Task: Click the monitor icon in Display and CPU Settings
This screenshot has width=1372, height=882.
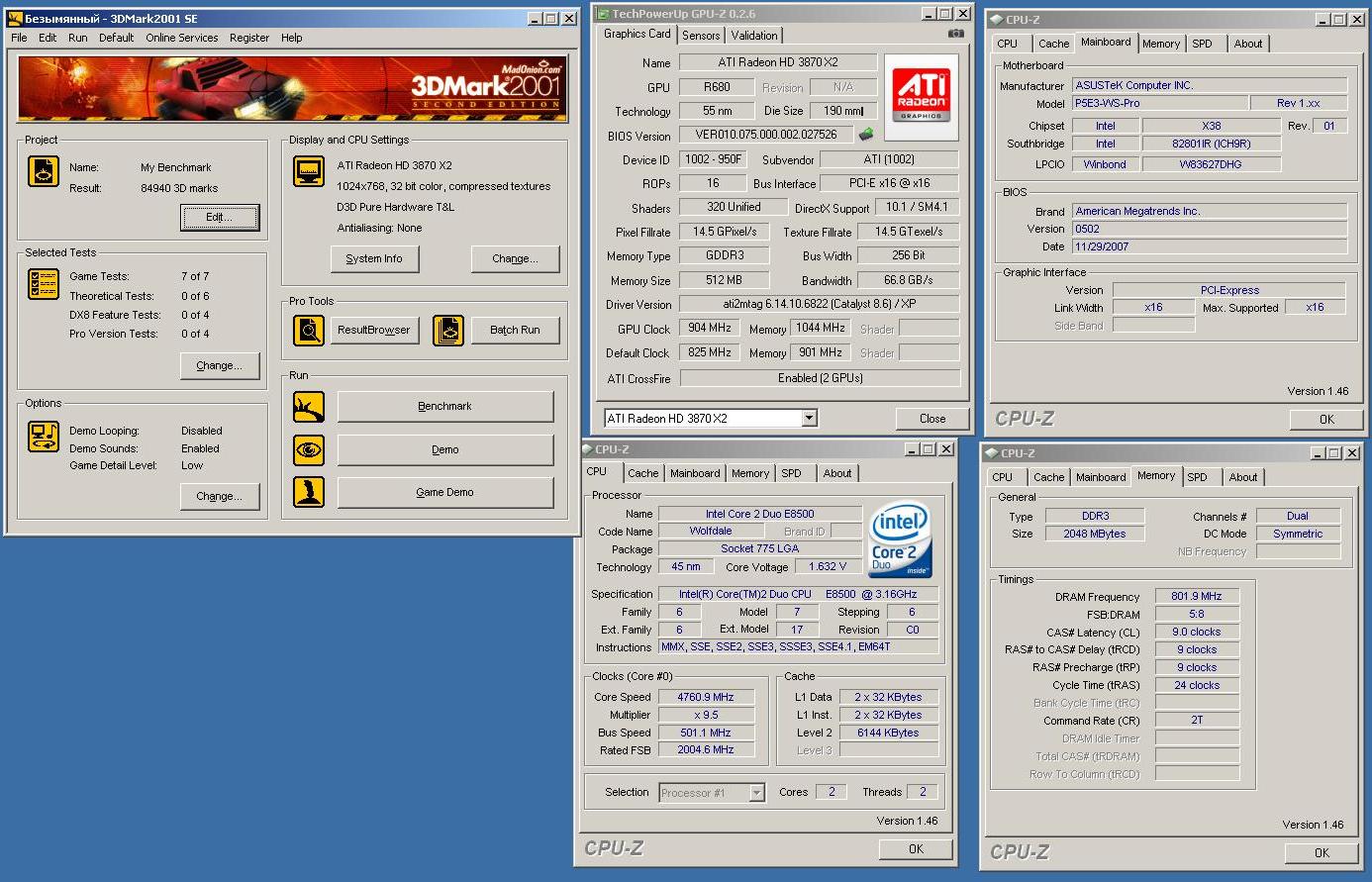Action: pos(309,171)
